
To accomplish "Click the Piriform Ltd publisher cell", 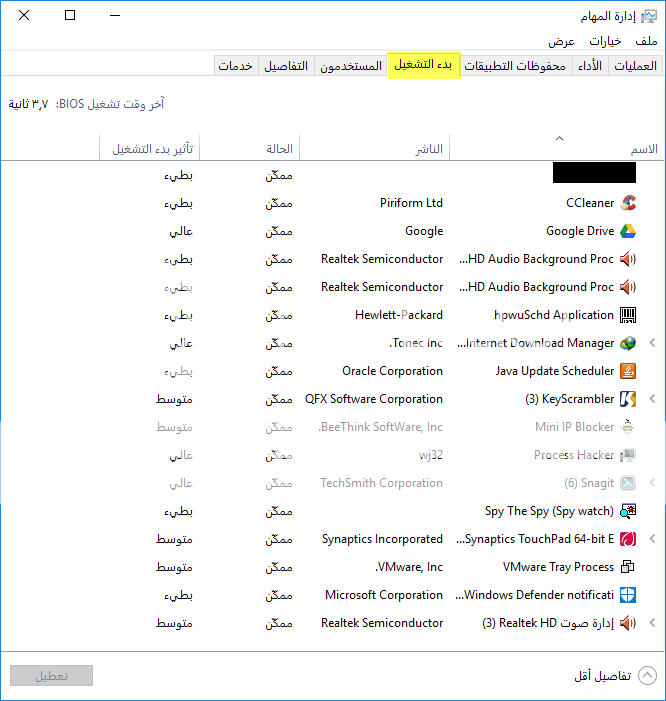I will point(411,203).
